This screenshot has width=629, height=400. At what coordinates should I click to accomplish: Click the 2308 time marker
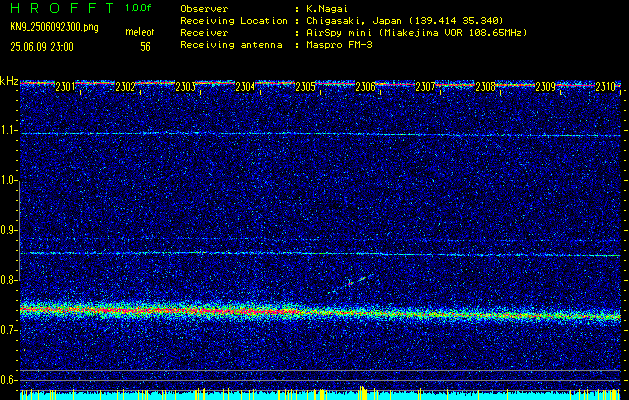(485, 86)
